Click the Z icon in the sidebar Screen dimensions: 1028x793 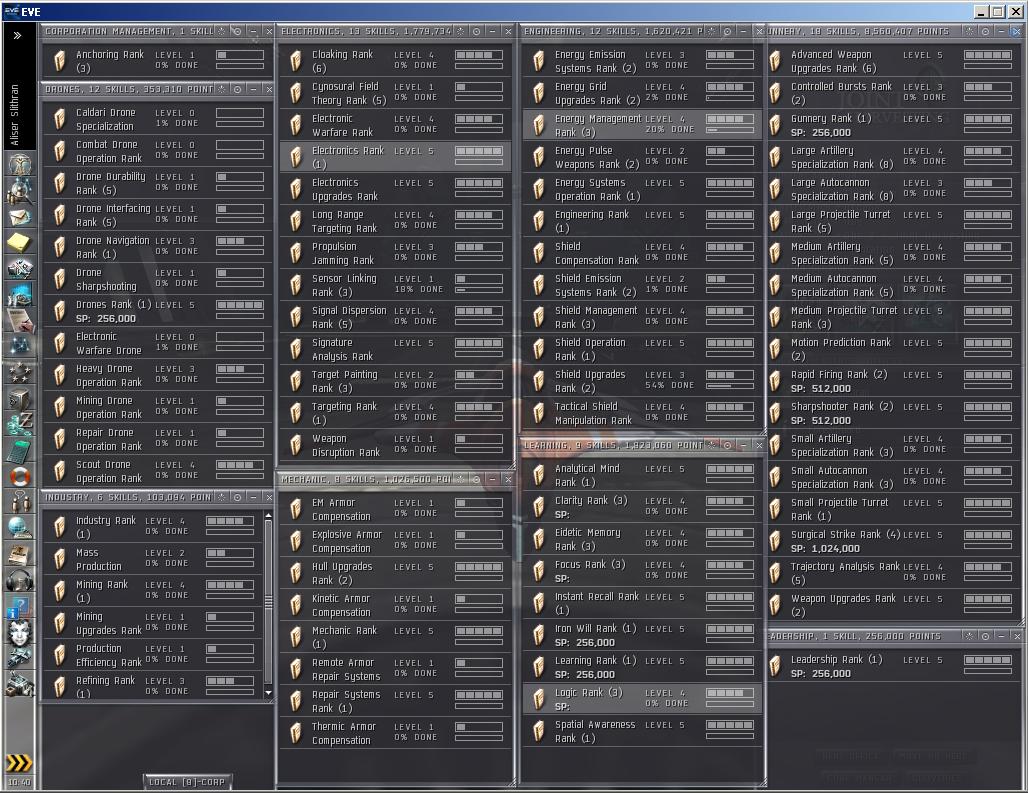(20, 424)
